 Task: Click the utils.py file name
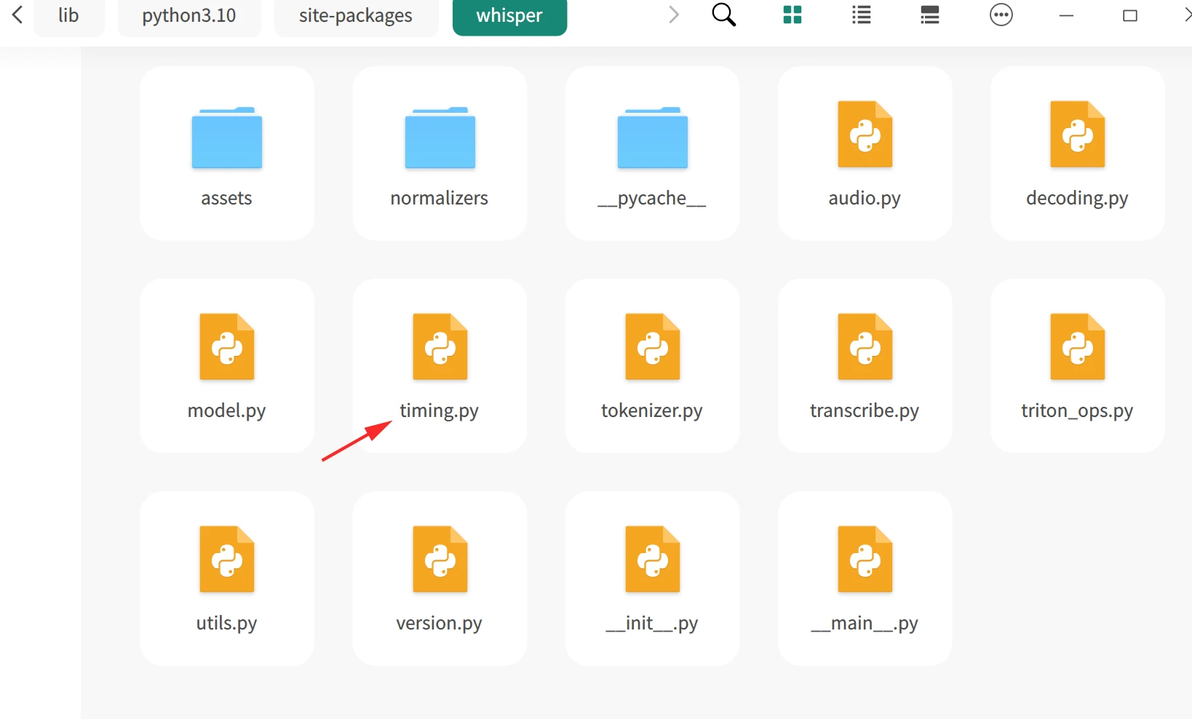227,623
